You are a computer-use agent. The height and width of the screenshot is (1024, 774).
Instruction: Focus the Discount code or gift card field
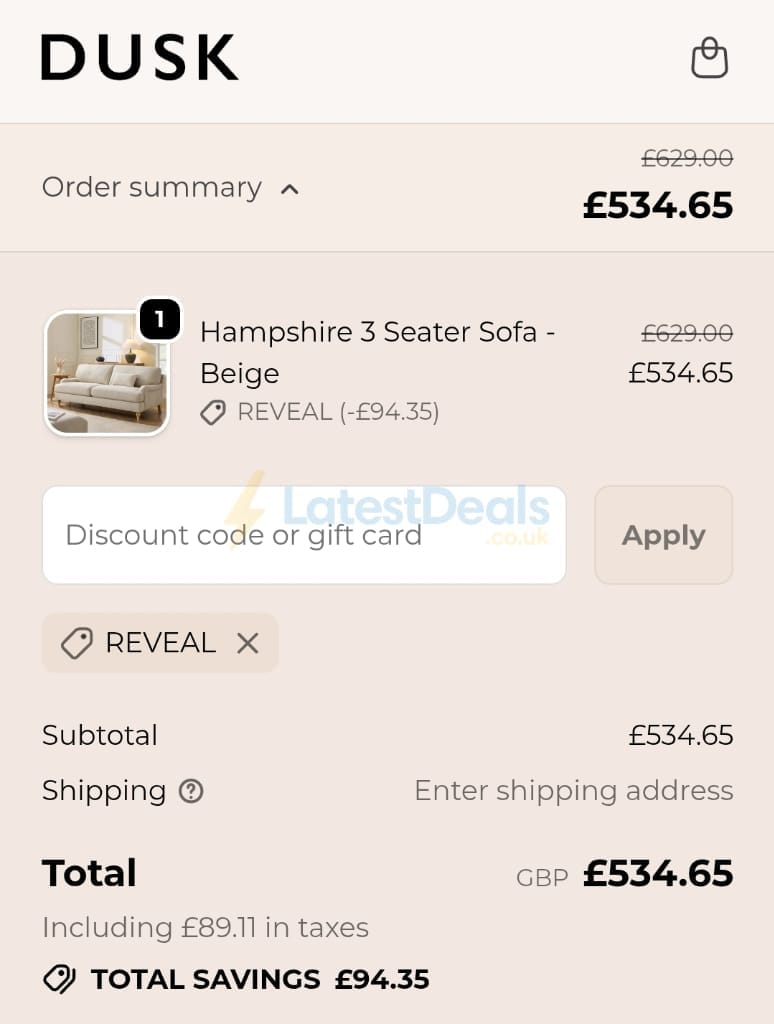304,535
